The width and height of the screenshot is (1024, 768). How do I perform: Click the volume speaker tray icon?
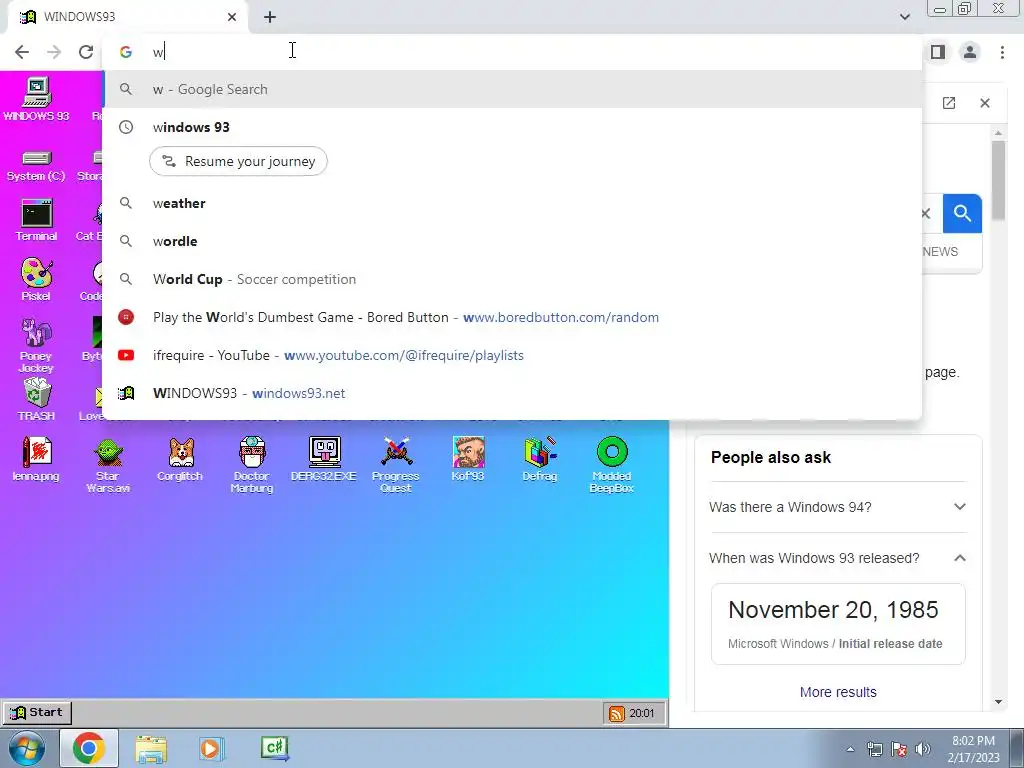923,749
